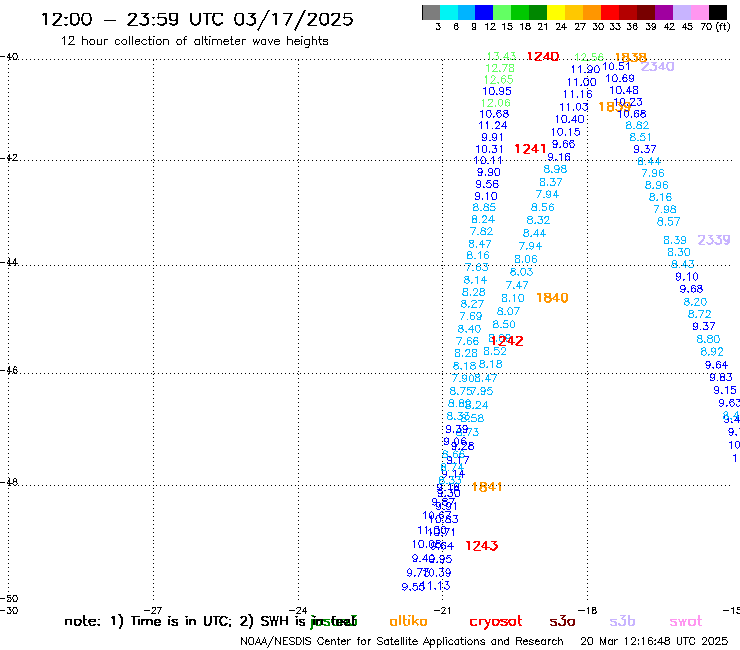Click the NOAA/NESDIS credit line
Image resolution: width=740 pixels, height=650 pixels.
click(x=402, y=642)
